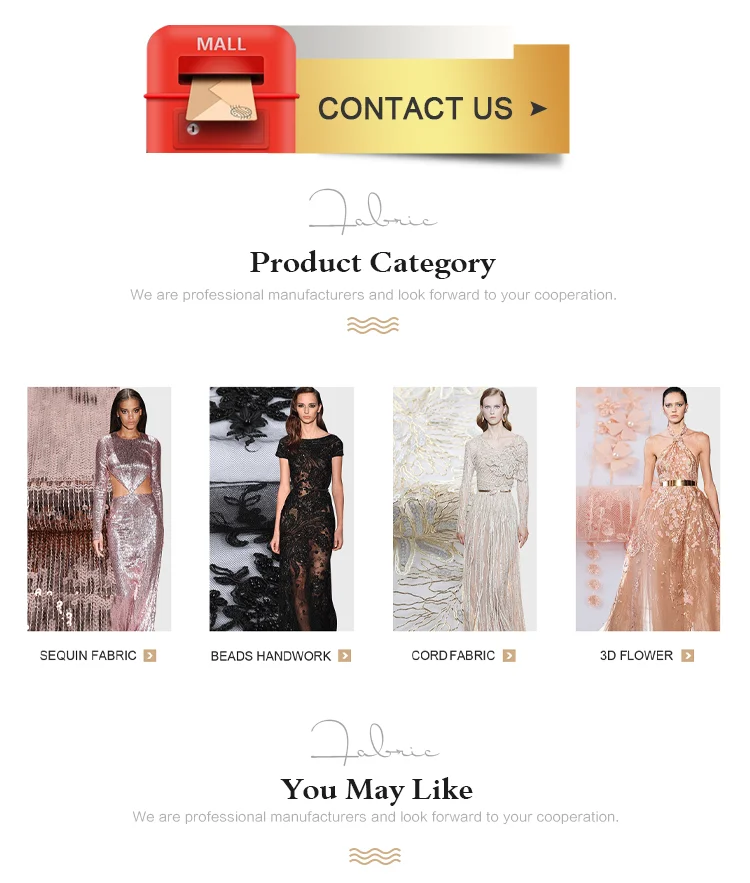Open the CORD FABRIC category link
The width and height of the screenshot is (750, 883).
click(453, 655)
